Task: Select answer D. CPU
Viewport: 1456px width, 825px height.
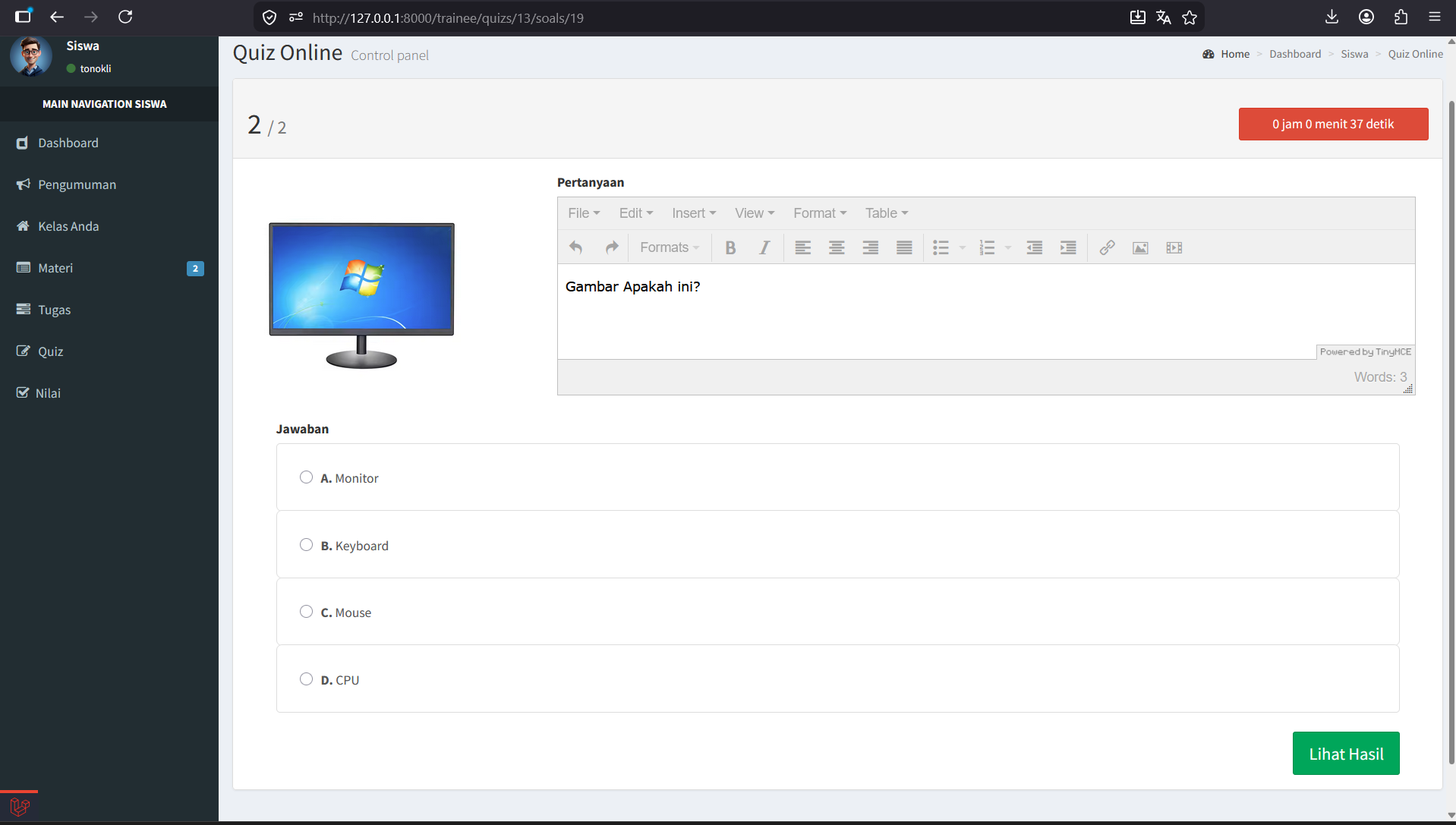Action: pos(306,679)
